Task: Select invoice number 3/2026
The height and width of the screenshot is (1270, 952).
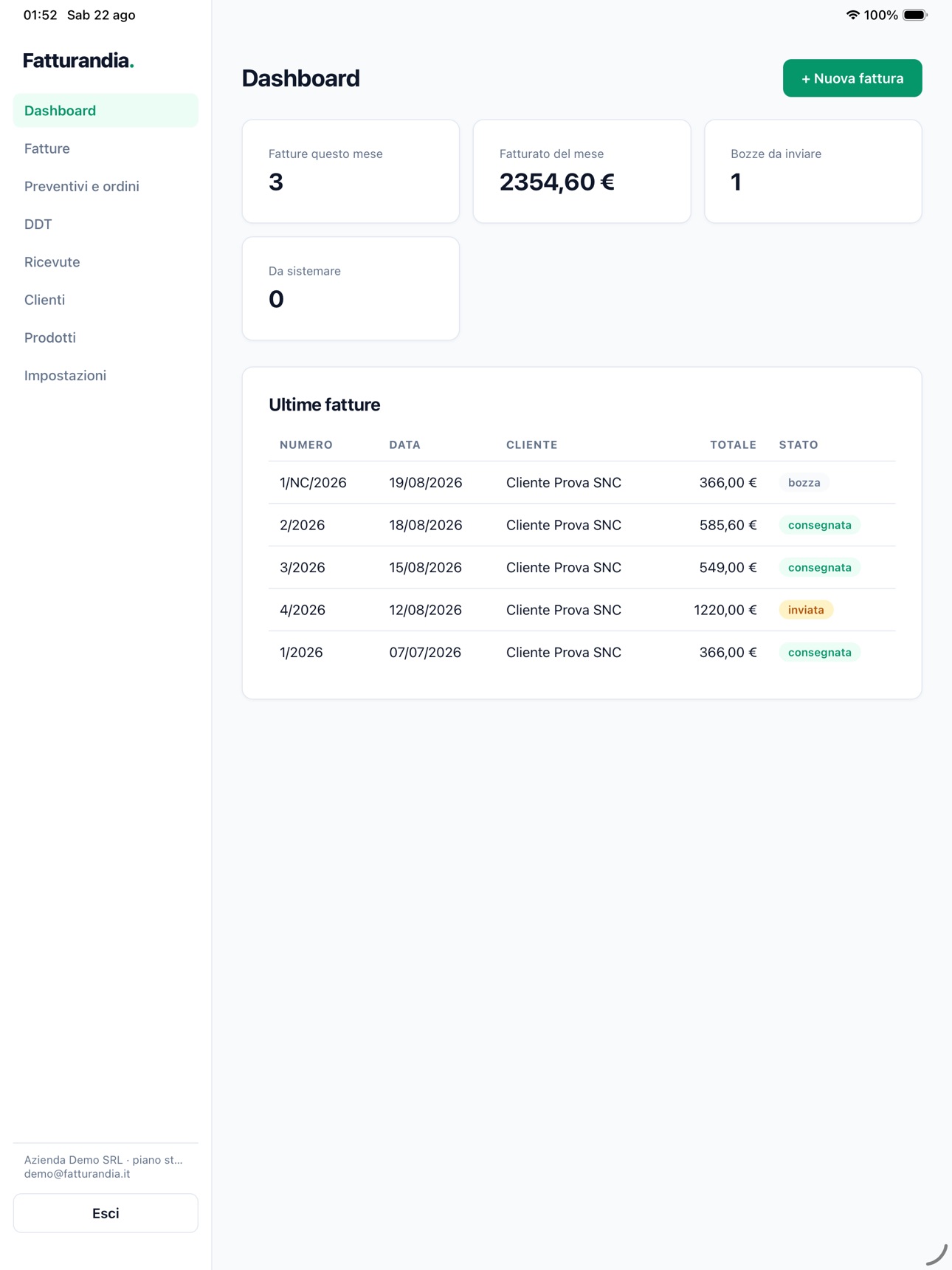Action: tap(302, 568)
